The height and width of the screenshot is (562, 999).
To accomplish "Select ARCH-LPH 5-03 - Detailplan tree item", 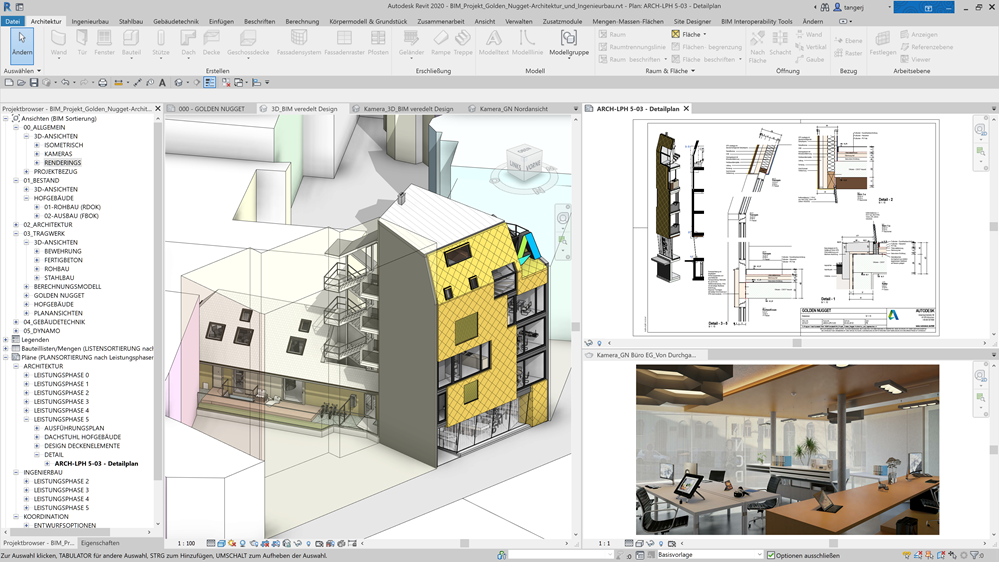I will click(96, 464).
